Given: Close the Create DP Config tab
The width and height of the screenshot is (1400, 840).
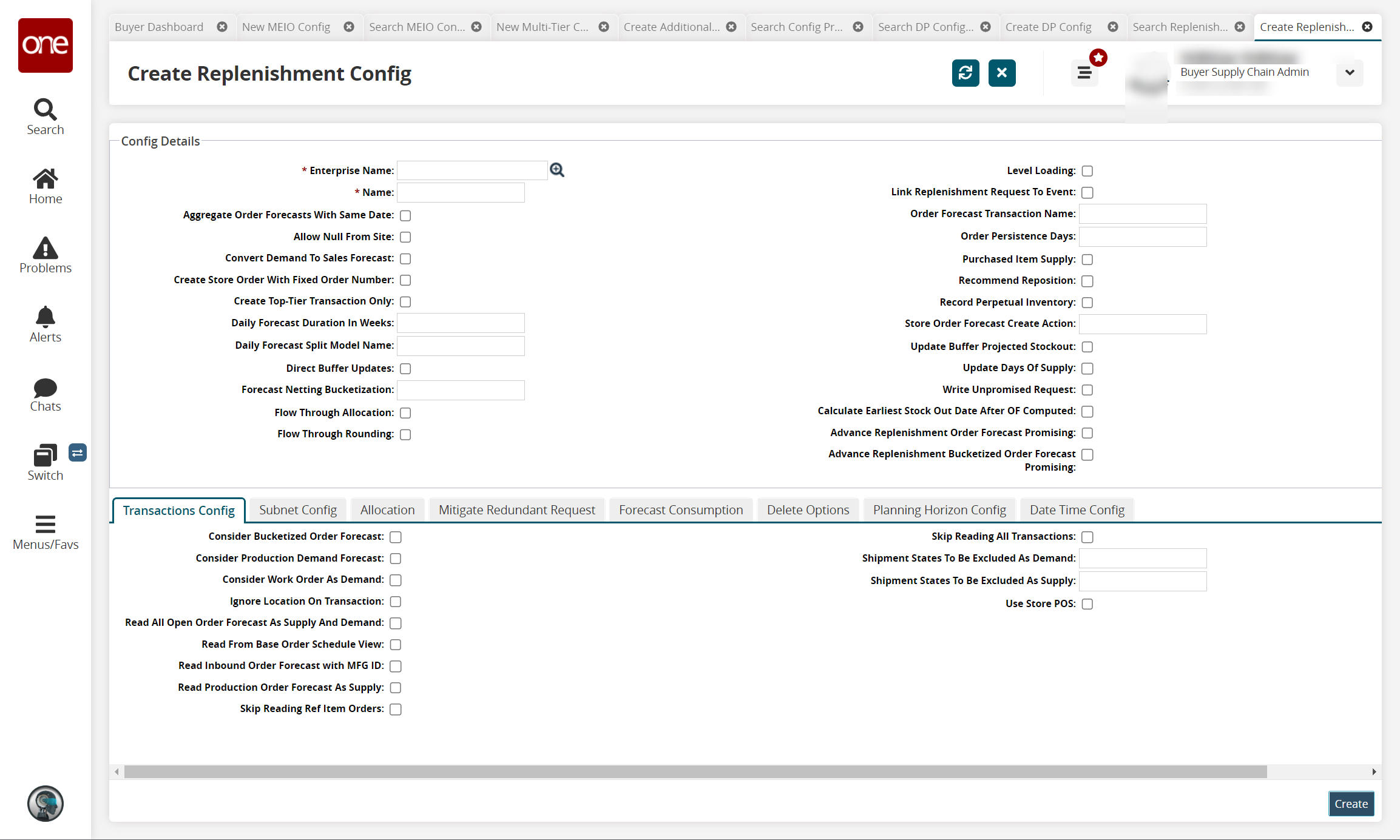Looking at the screenshot, I should tap(1112, 27).
